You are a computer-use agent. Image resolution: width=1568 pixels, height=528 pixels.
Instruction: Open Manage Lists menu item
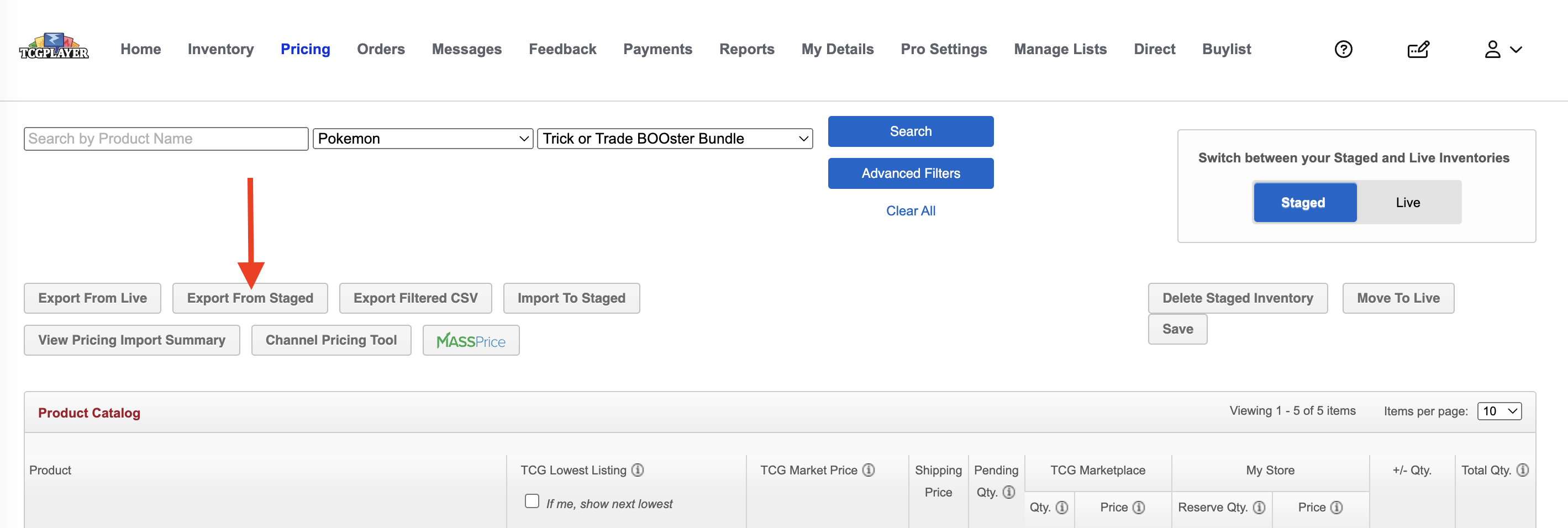pyautogui.click(x=1060, y=49)
